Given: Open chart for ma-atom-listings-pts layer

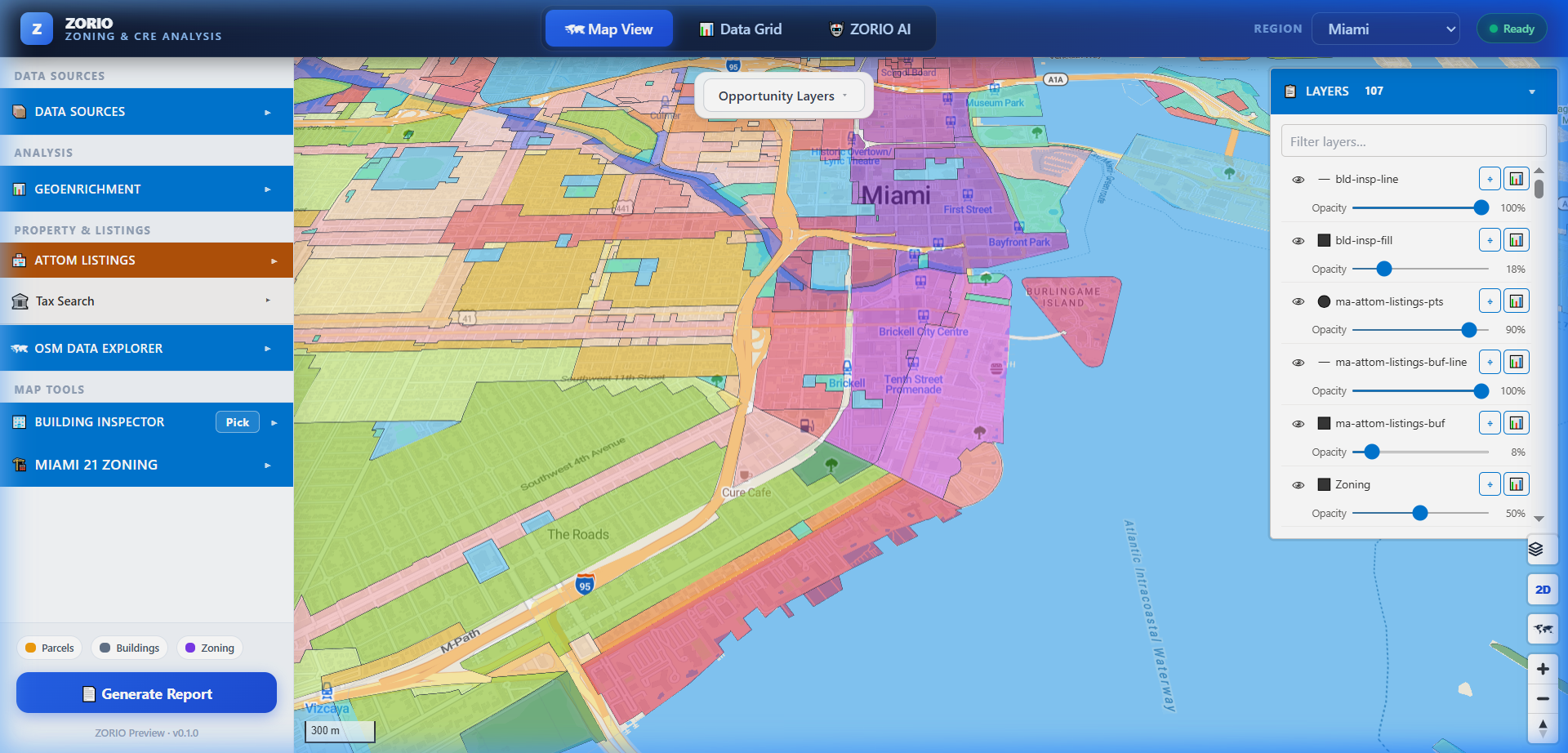Looking at the screenshot, I should coord(1517,301).
